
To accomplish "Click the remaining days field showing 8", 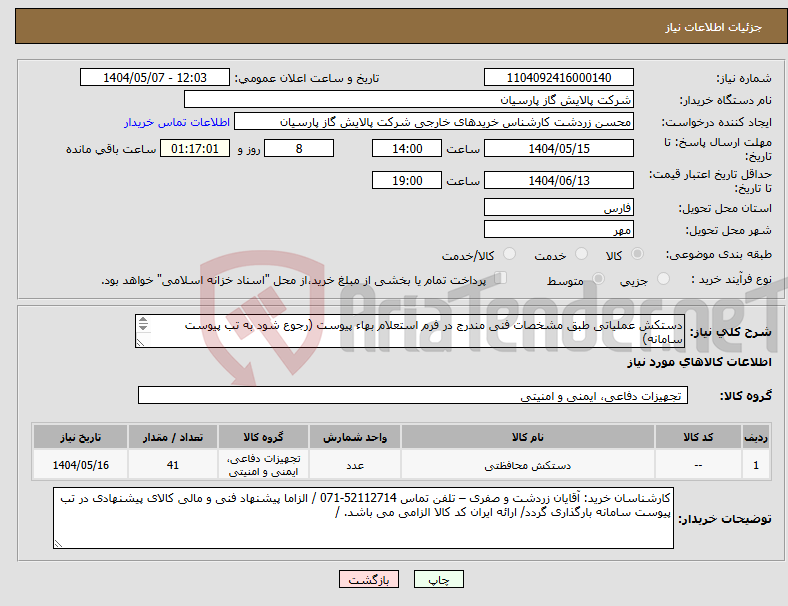I will point(299,149).
